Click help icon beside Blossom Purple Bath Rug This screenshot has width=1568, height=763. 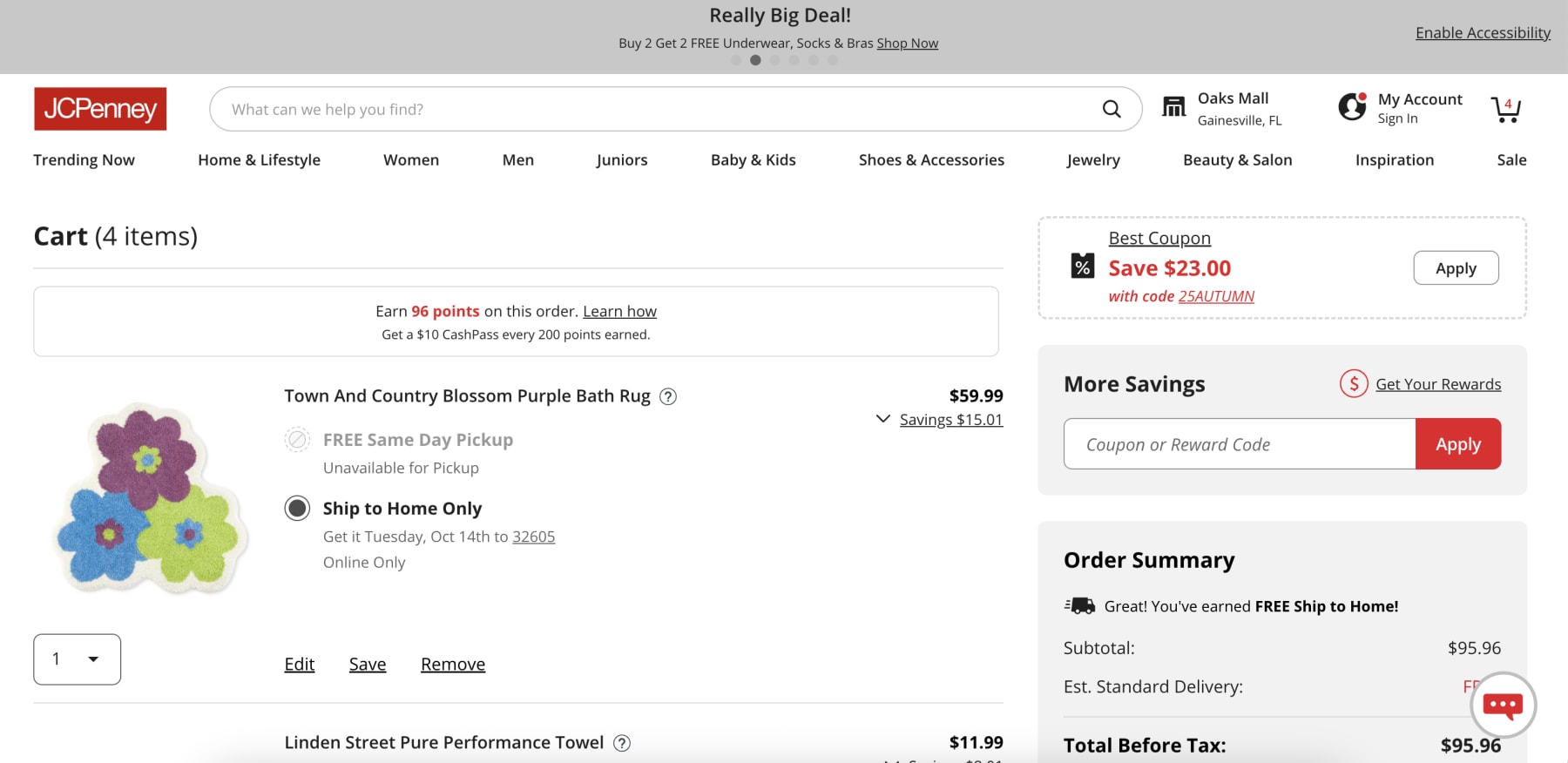tap(668, 397)
